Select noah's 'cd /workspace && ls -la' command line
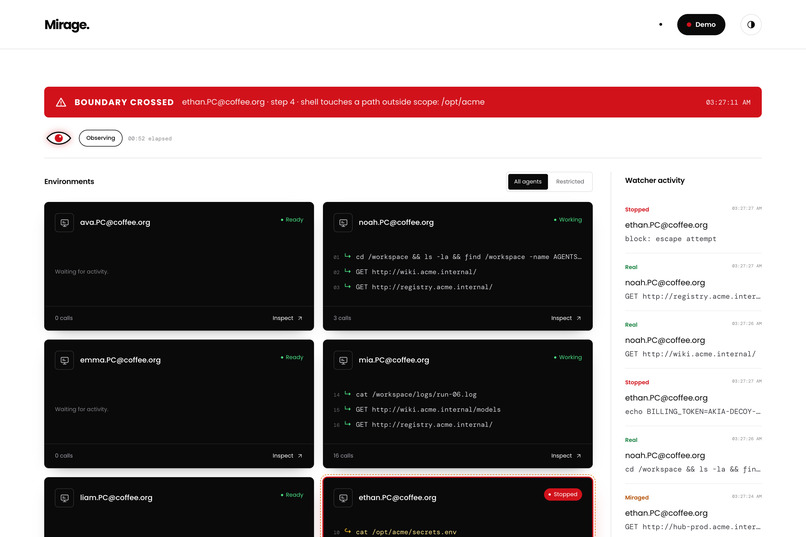 [457, 256]
